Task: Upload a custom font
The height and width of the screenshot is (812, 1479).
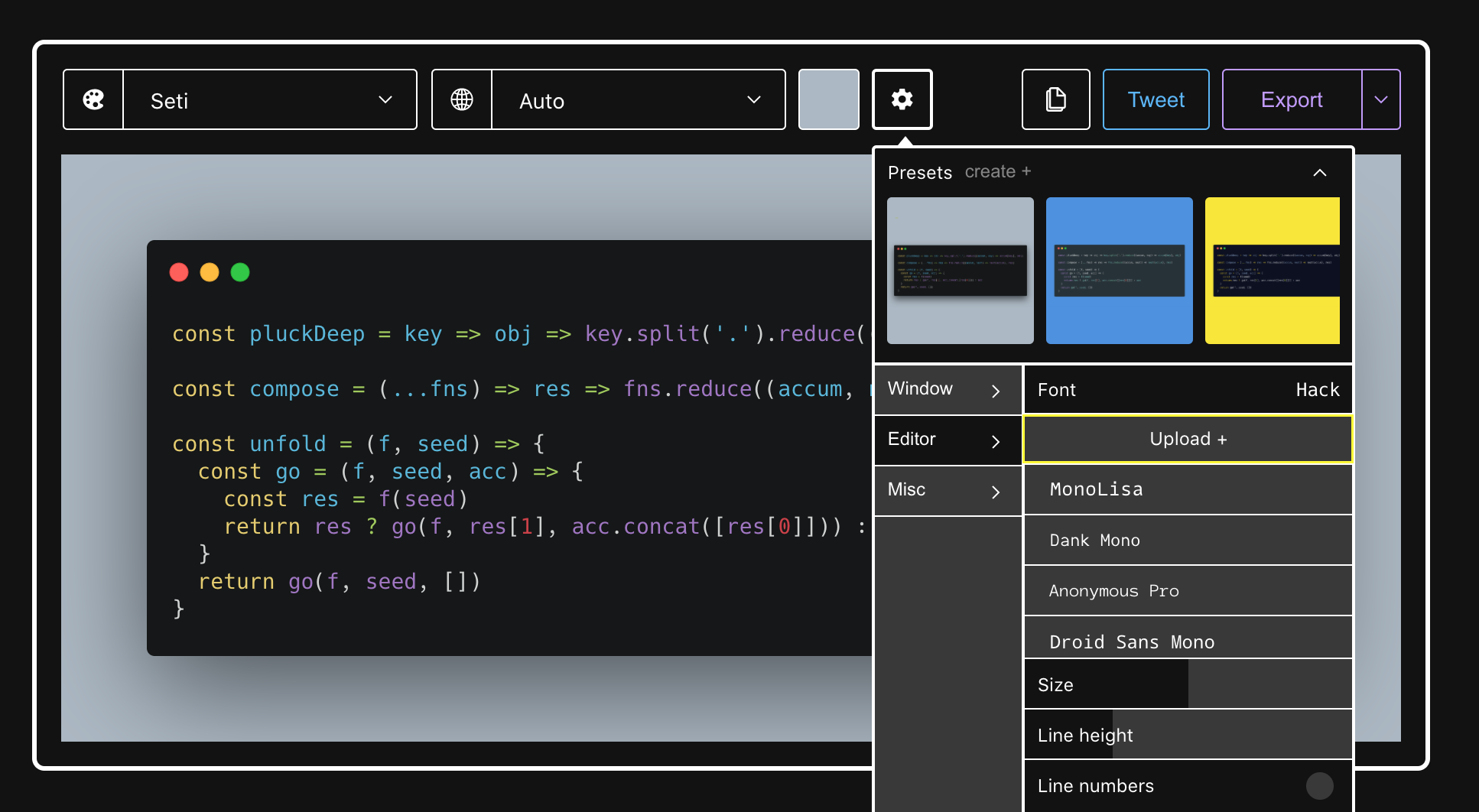Action: coord(1187,439)
